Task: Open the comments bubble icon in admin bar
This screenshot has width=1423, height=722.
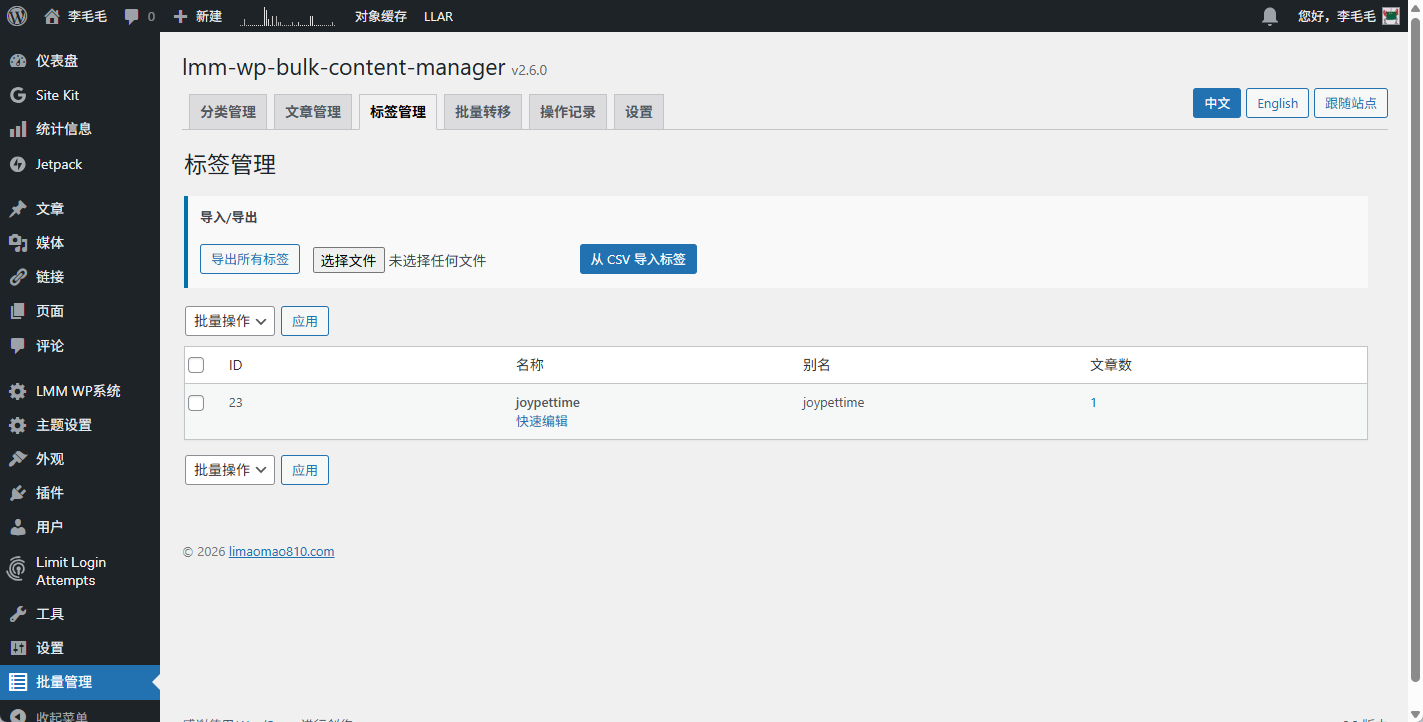Action: click(132, 17)
